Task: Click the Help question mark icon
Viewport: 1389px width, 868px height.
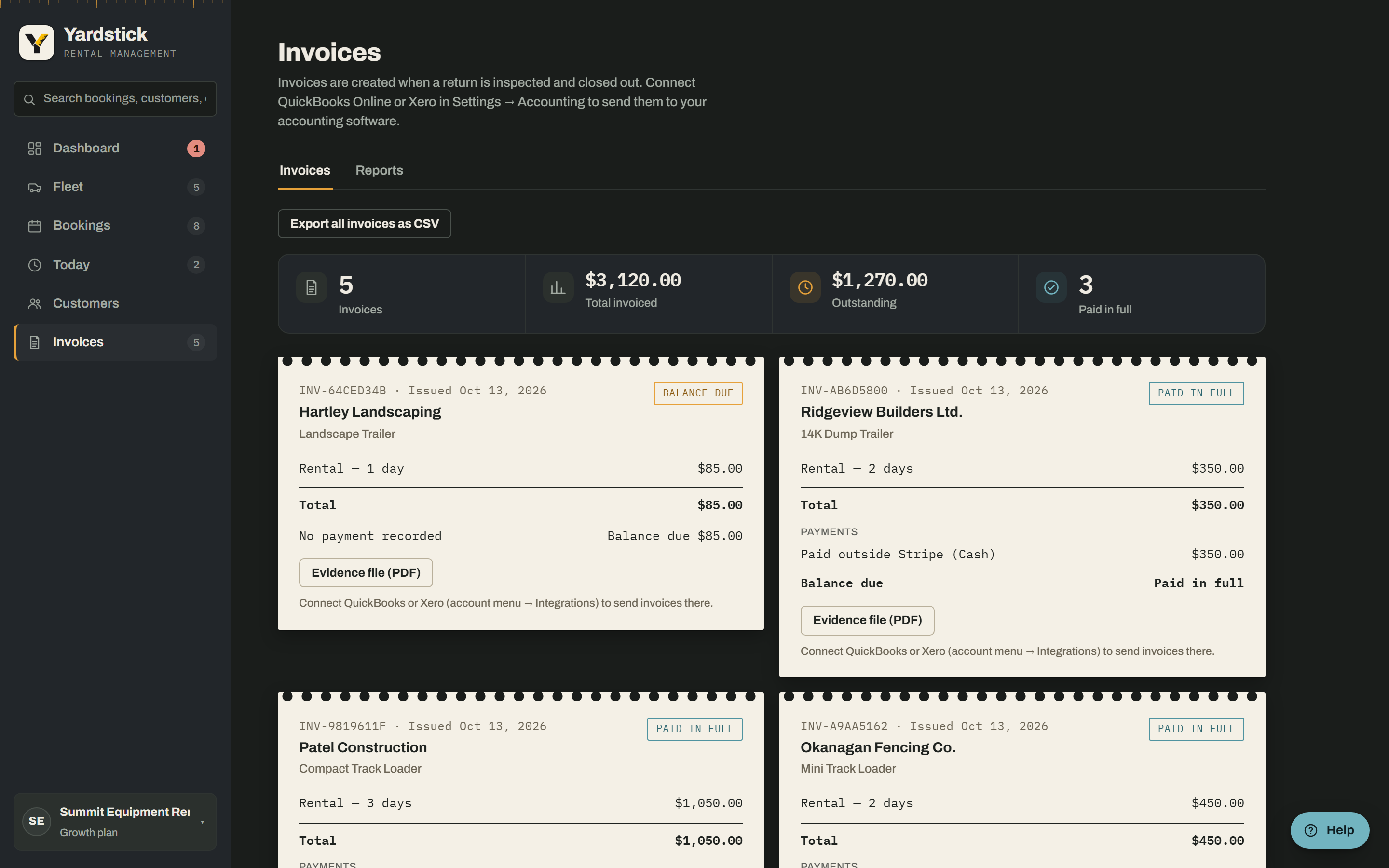Action: (1310, 830)
